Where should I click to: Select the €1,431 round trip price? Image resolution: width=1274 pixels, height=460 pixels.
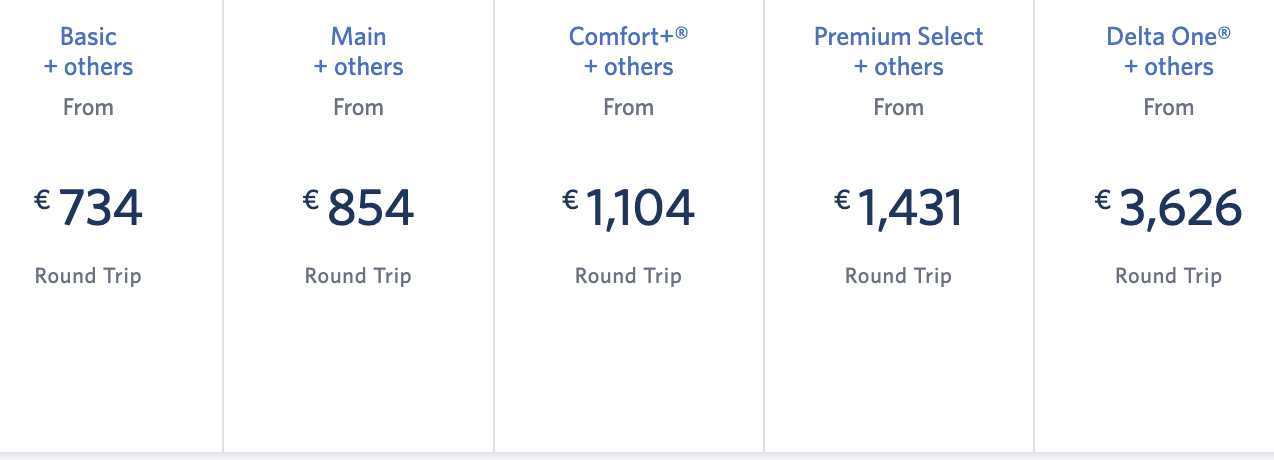coord(898,208)
